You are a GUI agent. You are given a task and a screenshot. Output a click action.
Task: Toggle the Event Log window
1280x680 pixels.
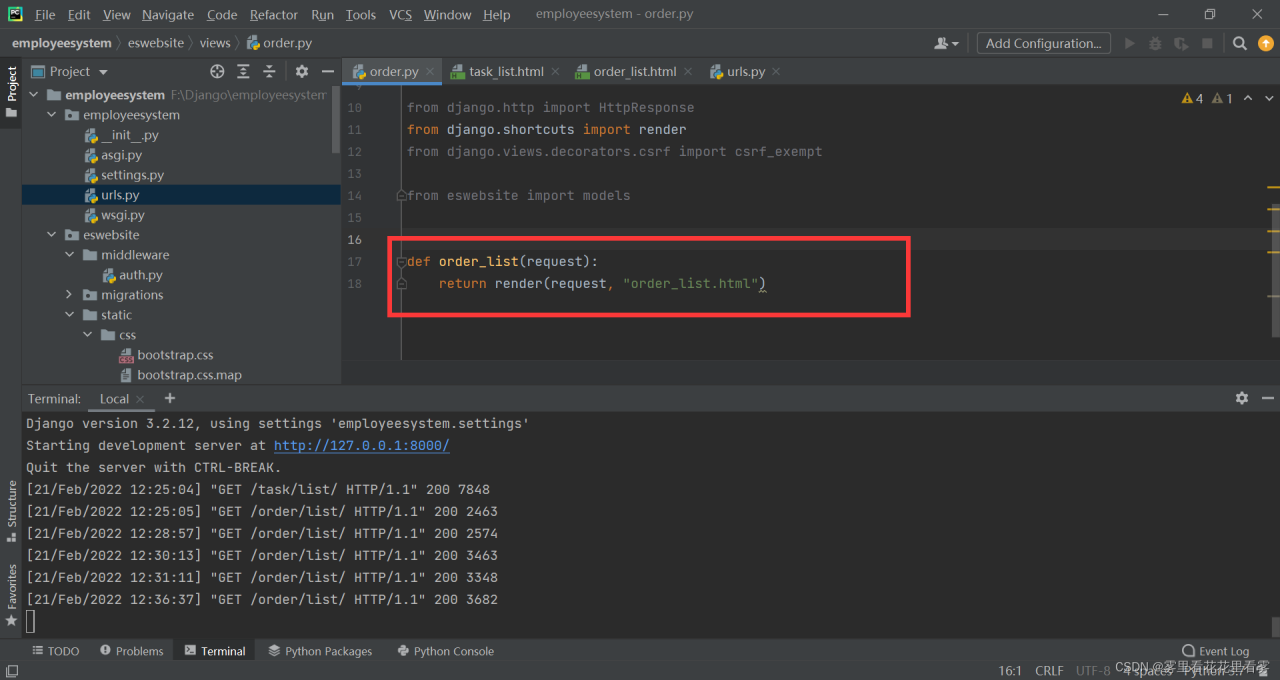pos(1215,651)
